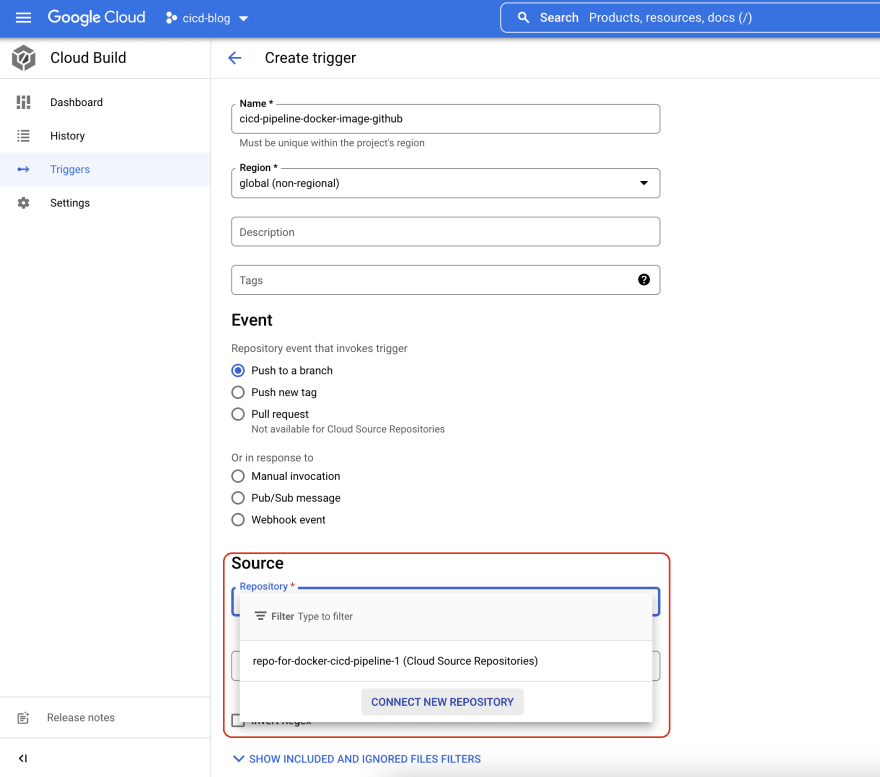Screen dimensions: 880x777
Task: Select Push new tag event
Action: [x=238, y=392]
